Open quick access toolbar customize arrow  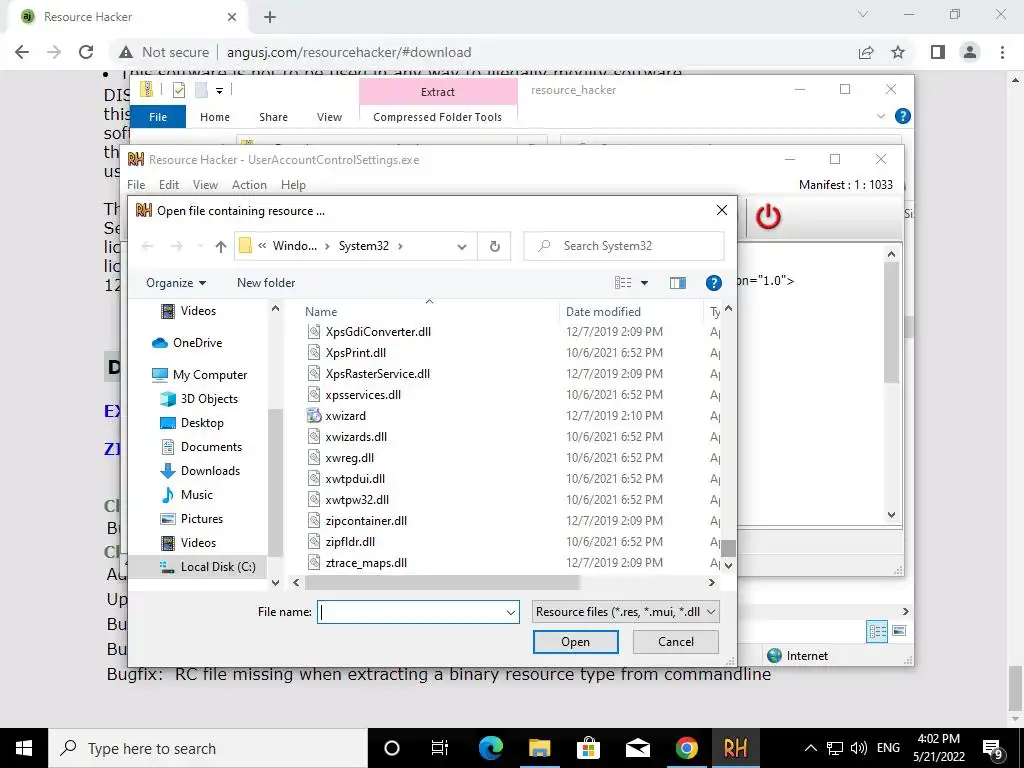click(x=219, y=91)
